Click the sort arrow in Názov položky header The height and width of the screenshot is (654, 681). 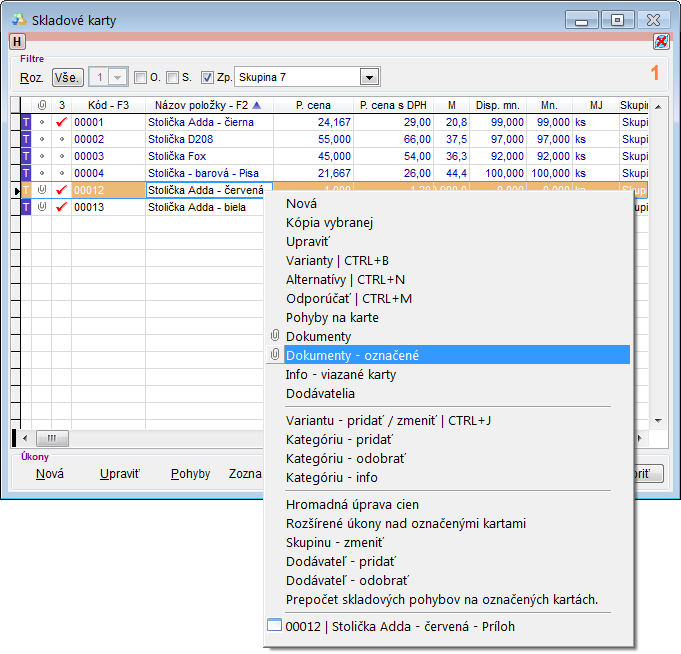pyautogui.click(x=257, y=105)
